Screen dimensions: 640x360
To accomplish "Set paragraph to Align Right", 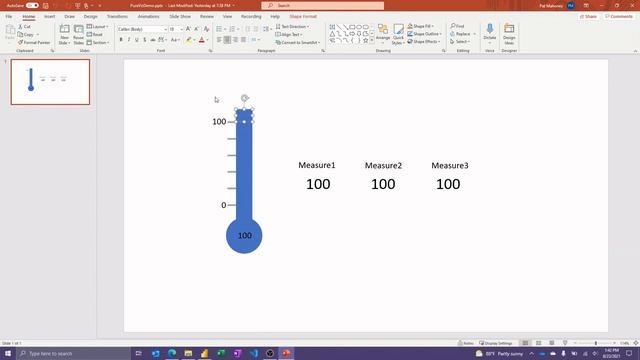I will [x=236, y=40].
